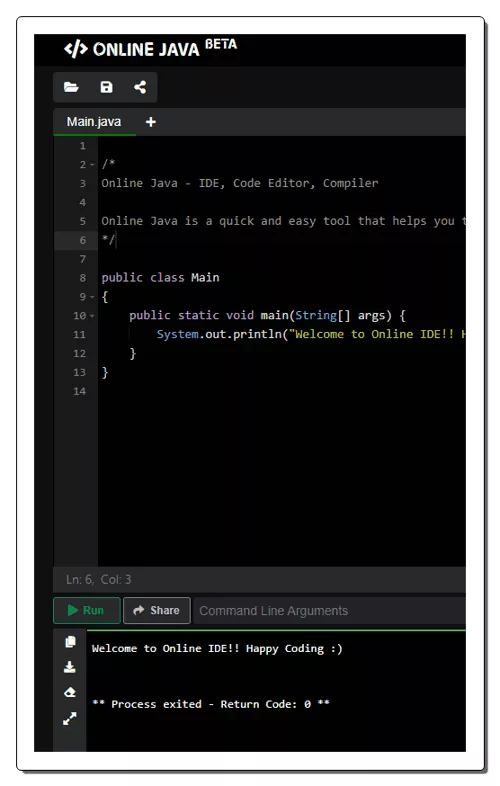
Task: Click the 'Ln: 6, Col: 3' status text
Action: pyautogui.click(x=98, y=579)
